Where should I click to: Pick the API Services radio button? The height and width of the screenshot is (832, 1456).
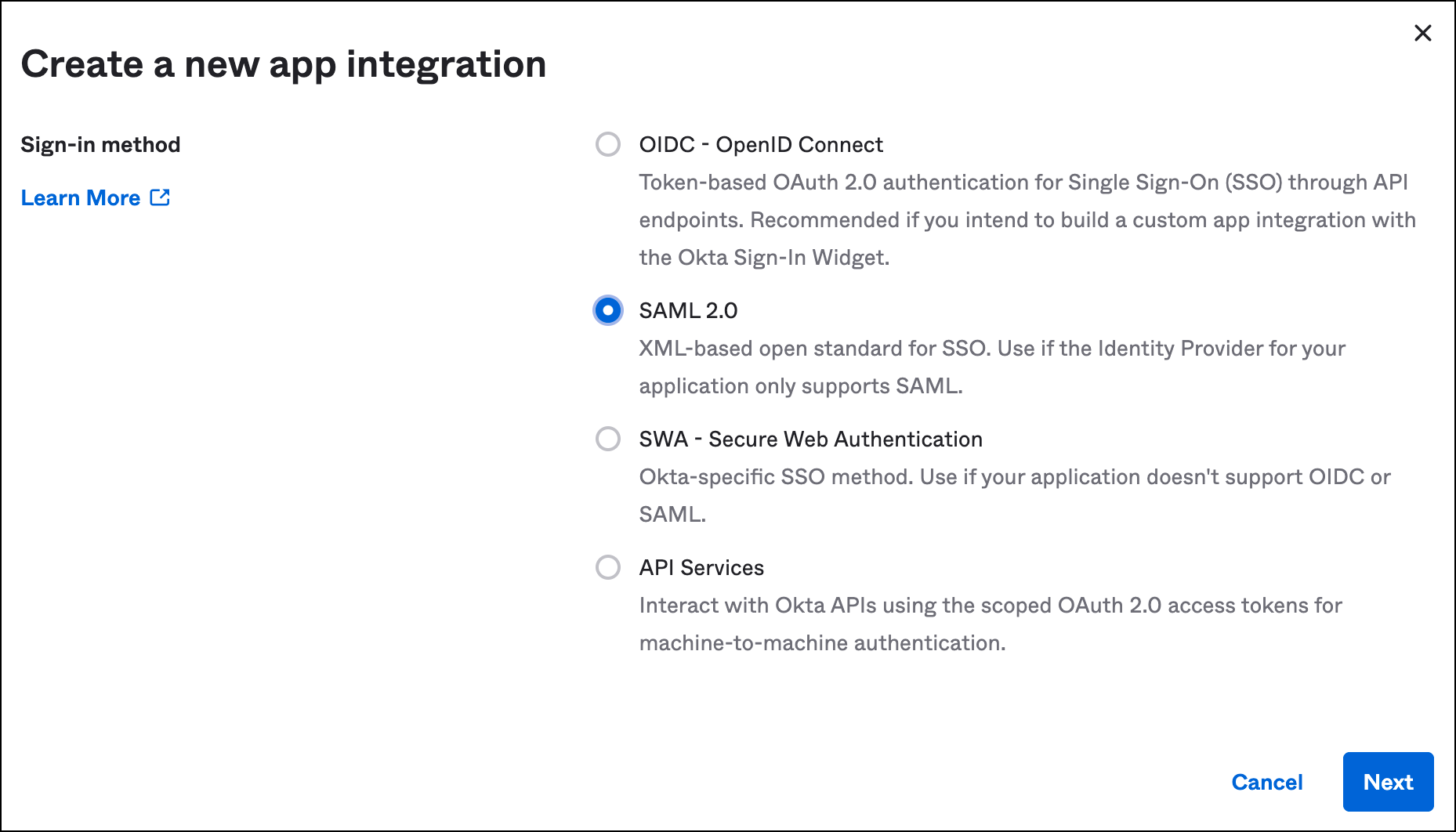pyautogui.click(x=608, y=567)
